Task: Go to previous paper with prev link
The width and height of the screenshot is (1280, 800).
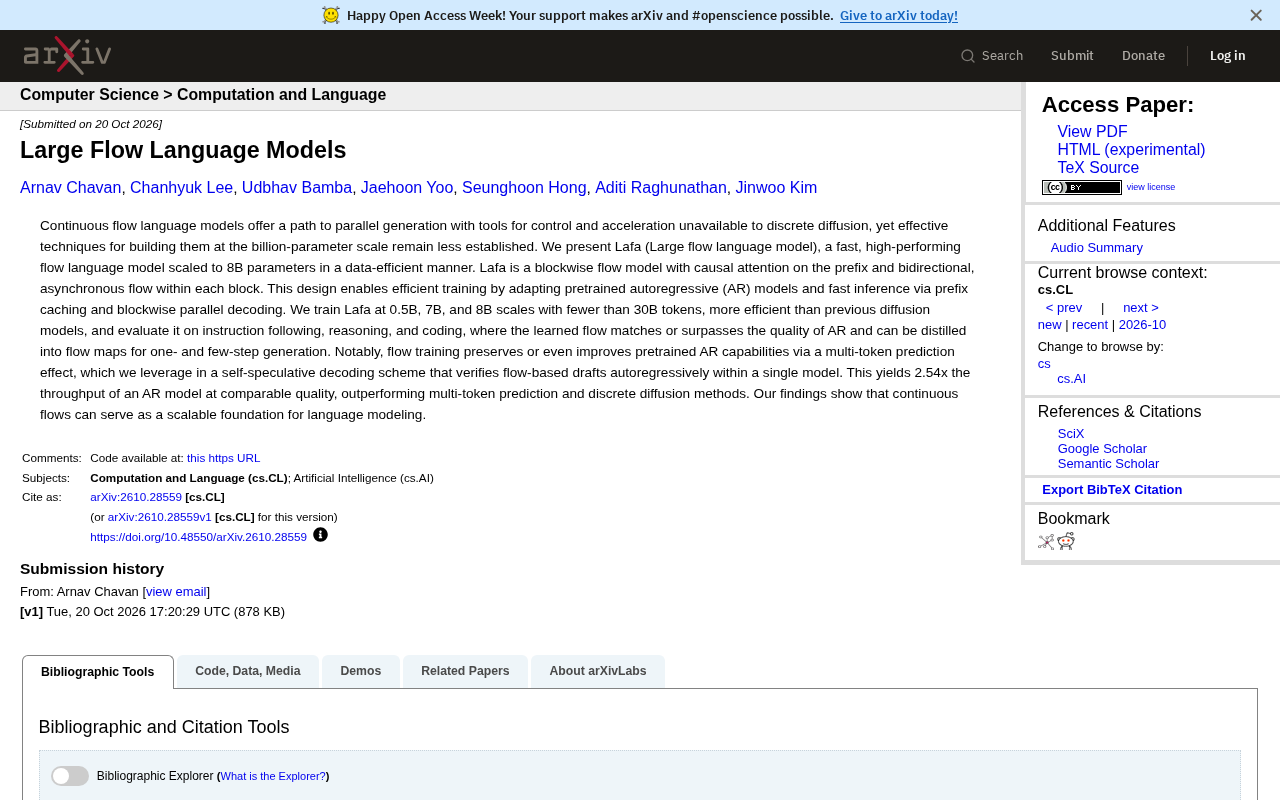Action: pos(1064,308)
